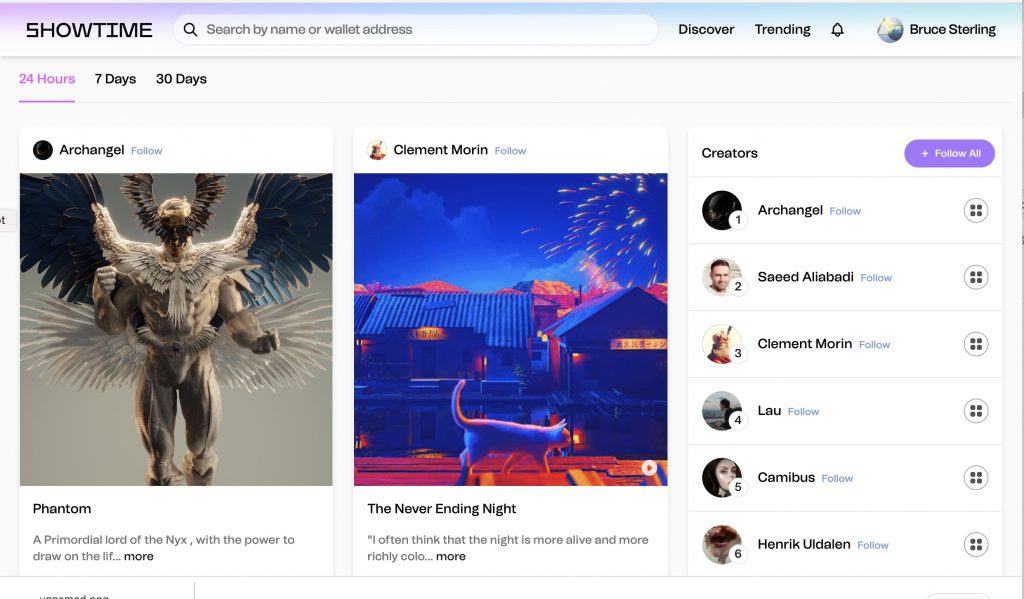Viewport: 1024px width, 599px height.
Task: Open the Discover page
Action: coord(706,29)
